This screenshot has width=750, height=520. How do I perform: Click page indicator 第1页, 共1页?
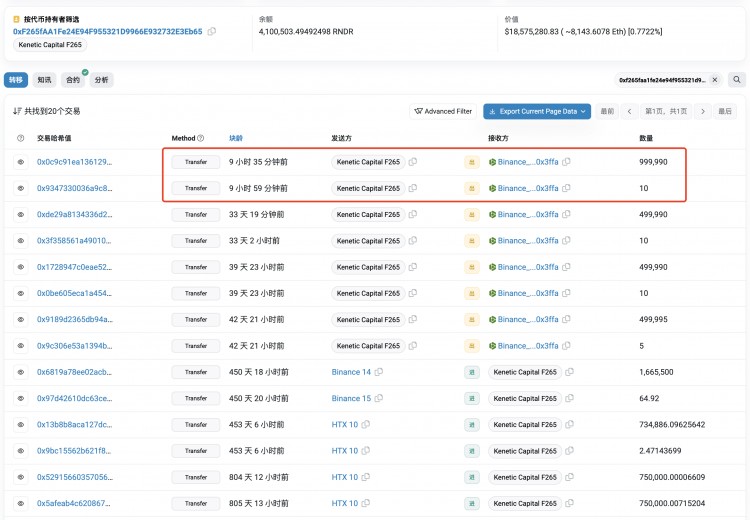pyautogui.click(x=666, y=111)
